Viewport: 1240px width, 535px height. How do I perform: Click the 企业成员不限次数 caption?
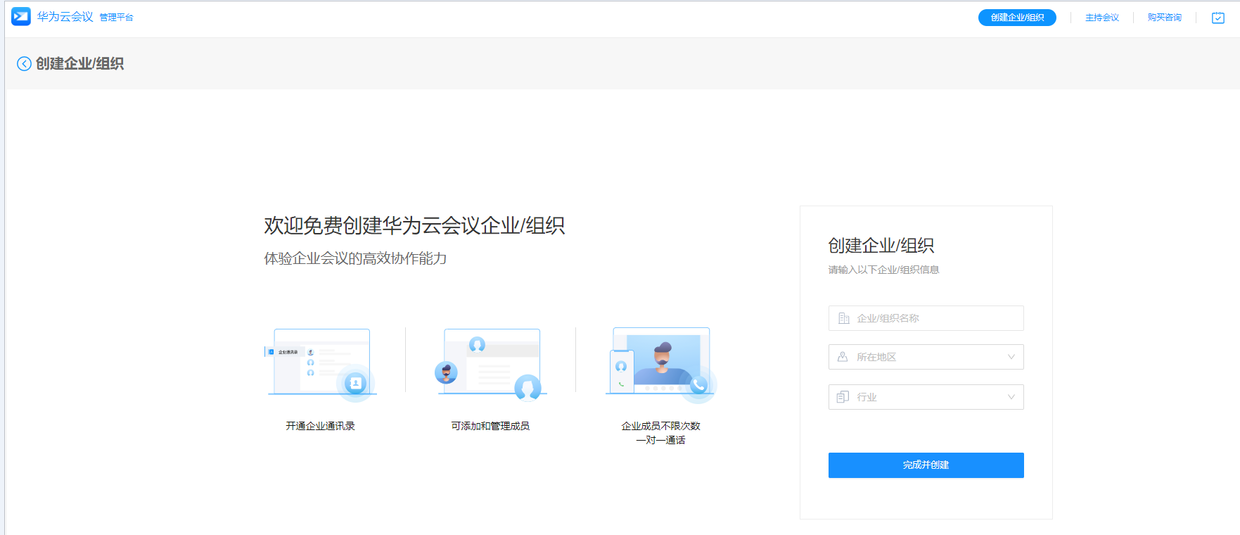click(661, 426)
